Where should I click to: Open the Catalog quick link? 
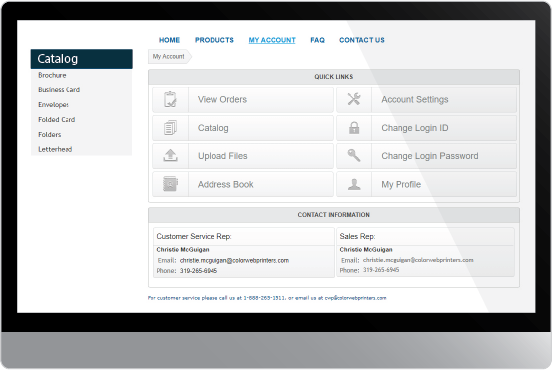243,128
